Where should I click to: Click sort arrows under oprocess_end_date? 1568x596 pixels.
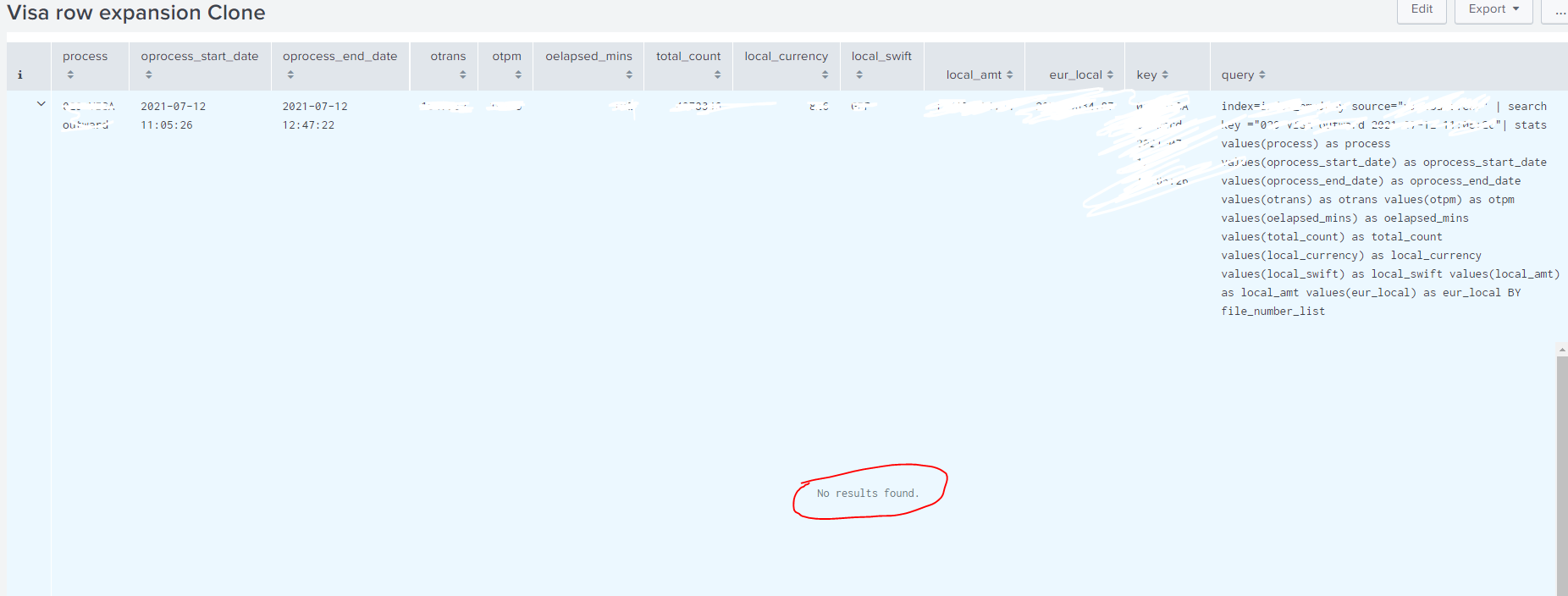point(290,75)
